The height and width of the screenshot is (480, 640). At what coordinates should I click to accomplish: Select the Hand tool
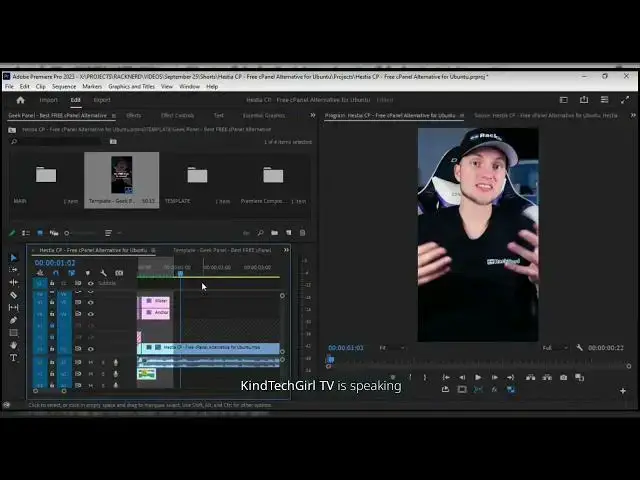click(13, 345)
